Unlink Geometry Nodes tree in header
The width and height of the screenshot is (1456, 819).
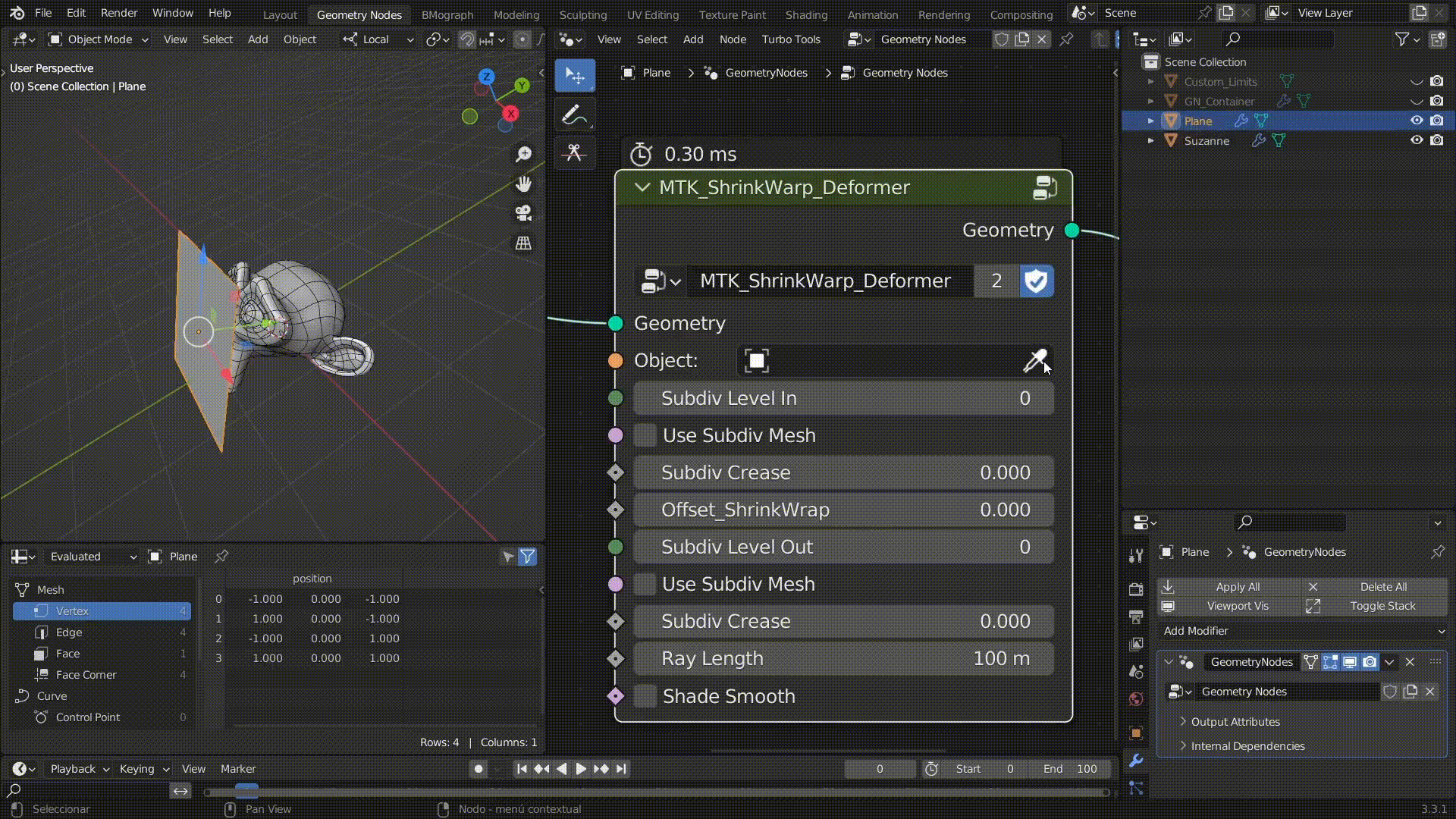[1042, 39]
